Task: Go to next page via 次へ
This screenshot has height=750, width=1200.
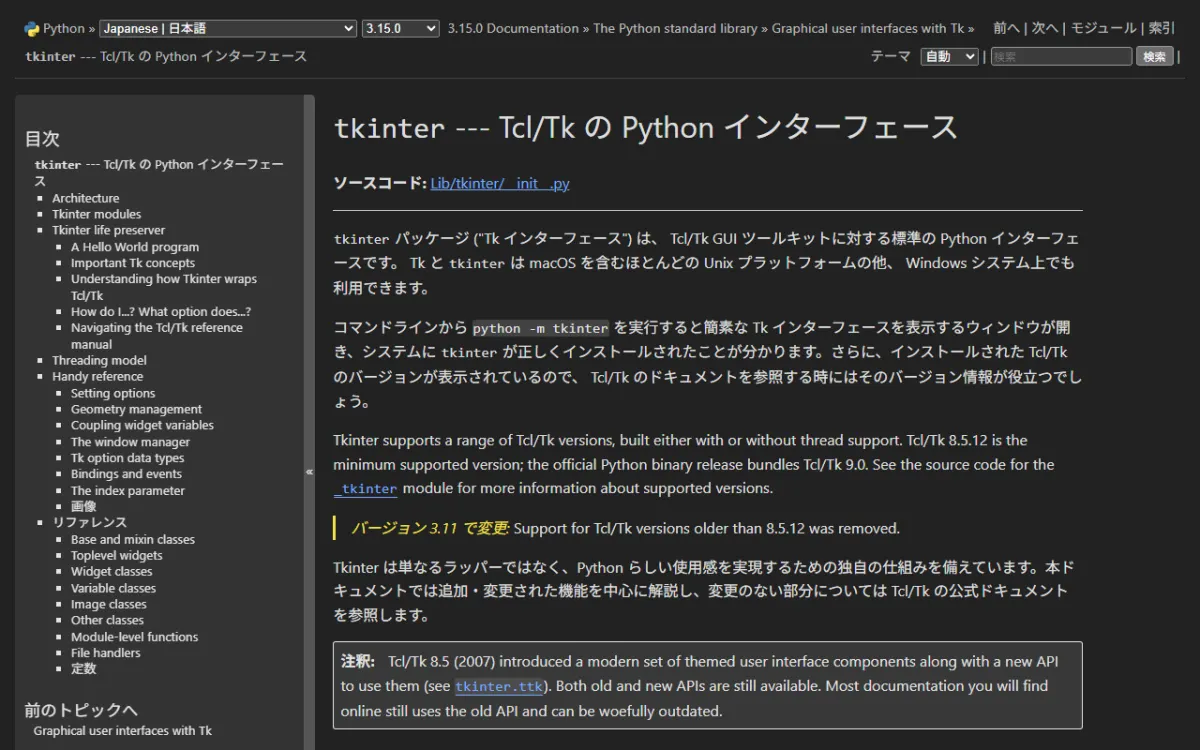Action: pos(1045,29)
